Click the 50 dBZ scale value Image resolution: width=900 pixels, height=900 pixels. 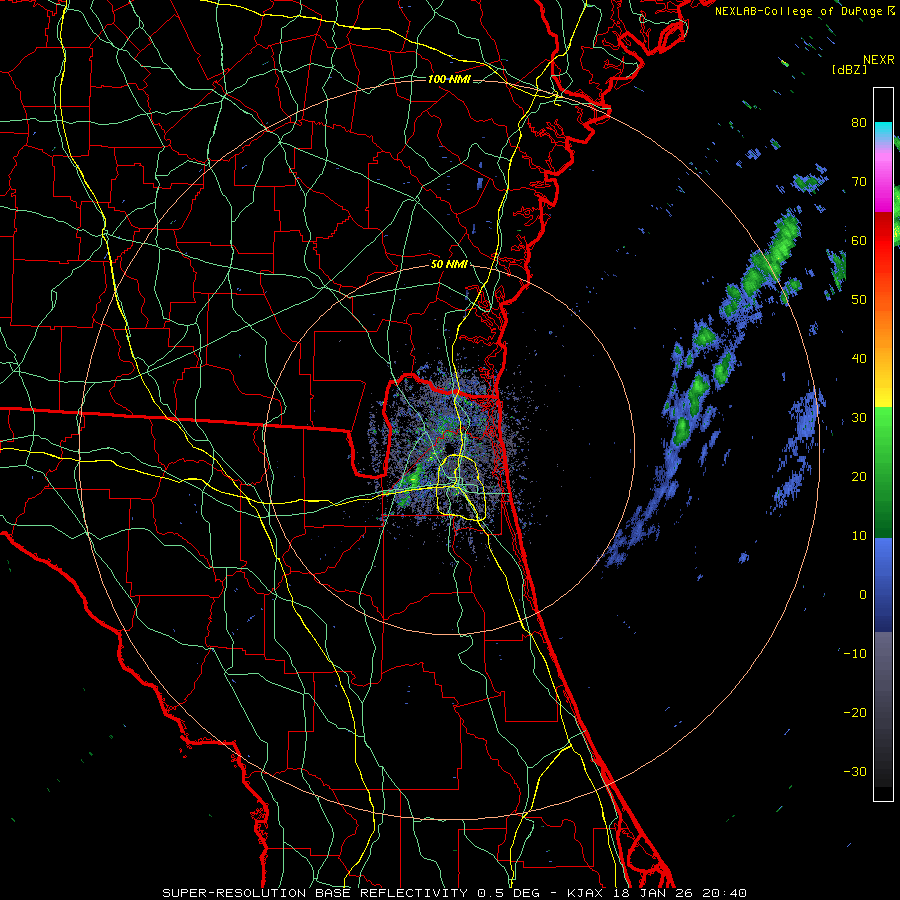coord(859,300)
